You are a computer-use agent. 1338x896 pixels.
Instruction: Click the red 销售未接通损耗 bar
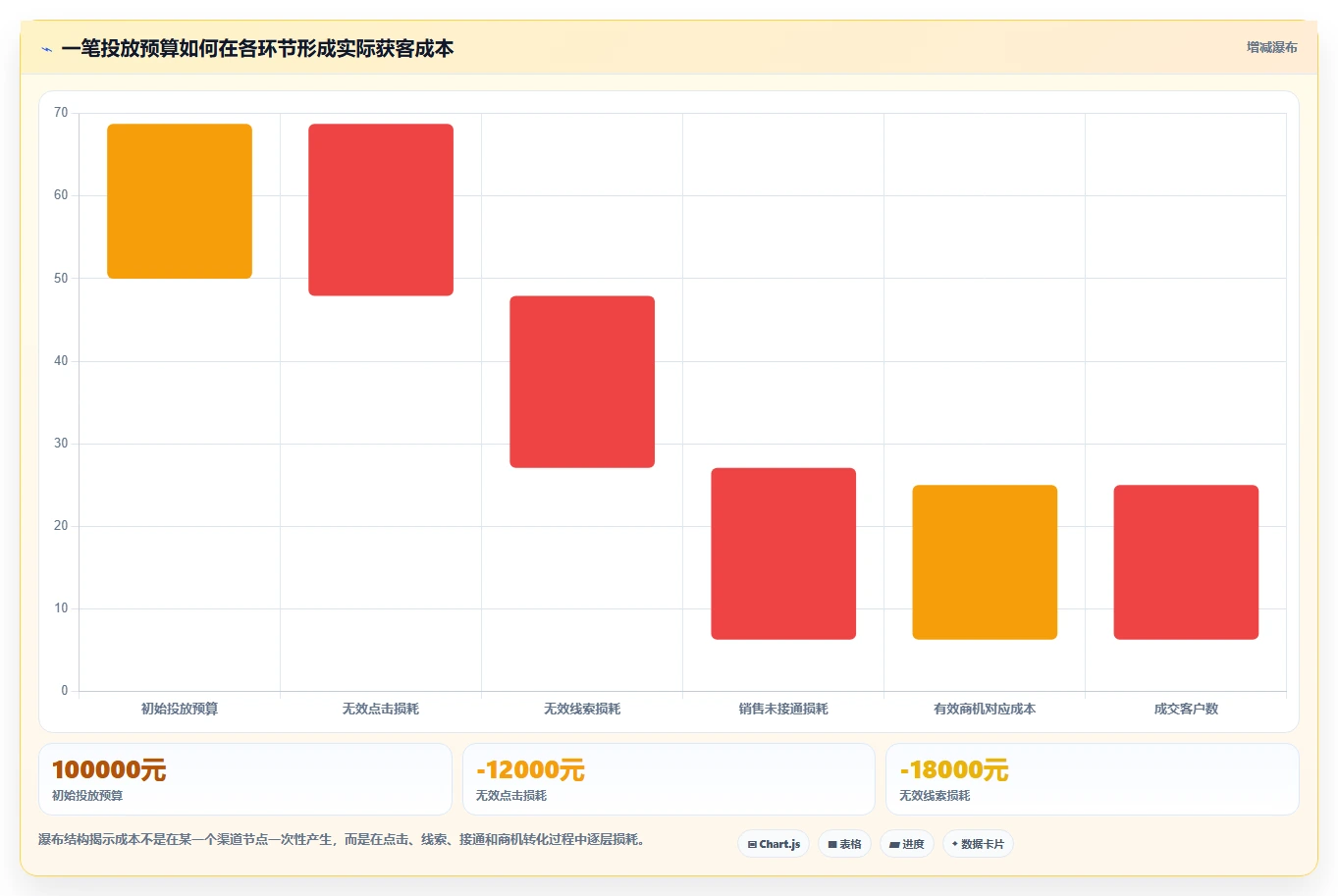coord(783,553)
